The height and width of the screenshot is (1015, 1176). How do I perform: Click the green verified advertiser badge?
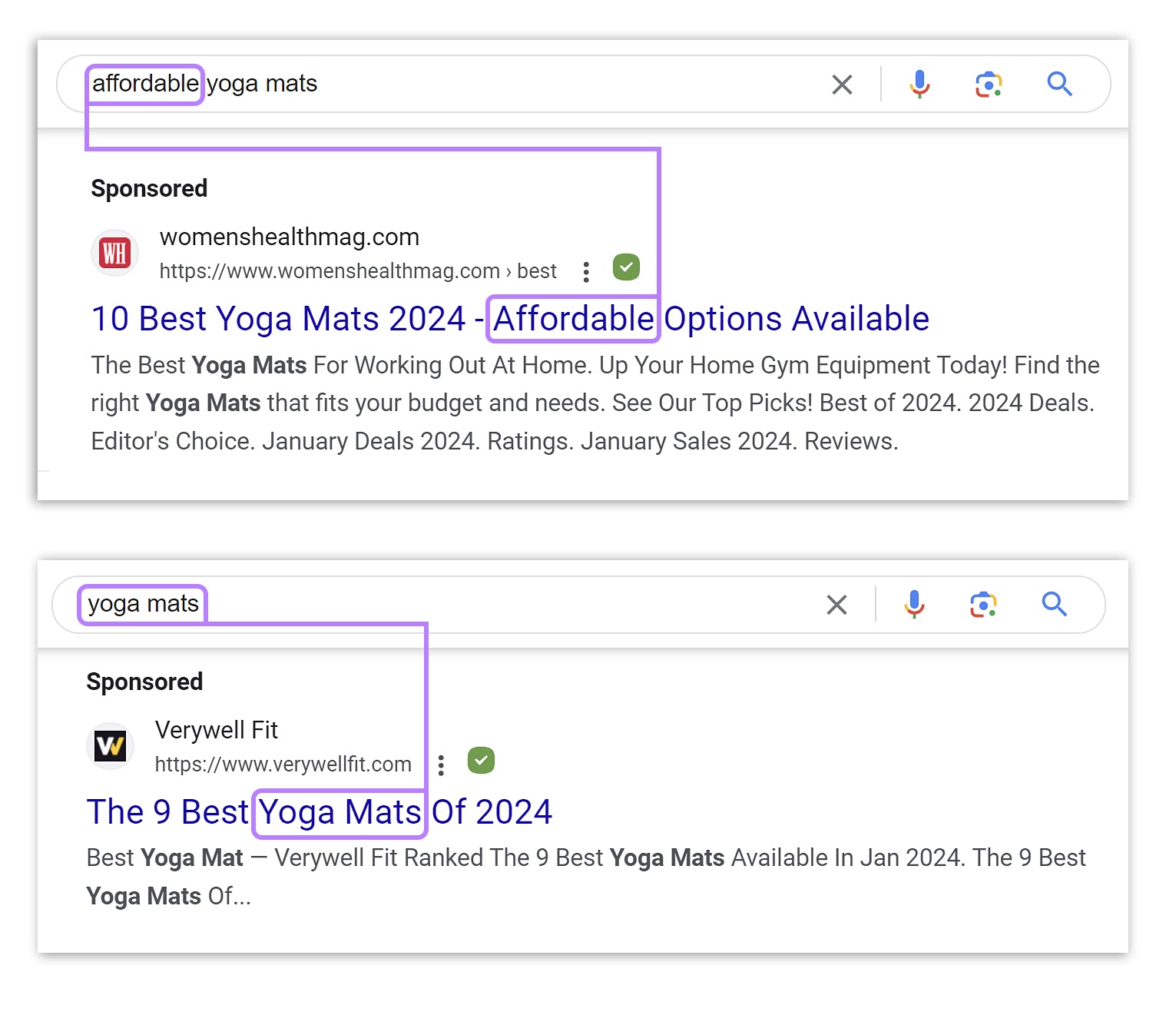625,267
